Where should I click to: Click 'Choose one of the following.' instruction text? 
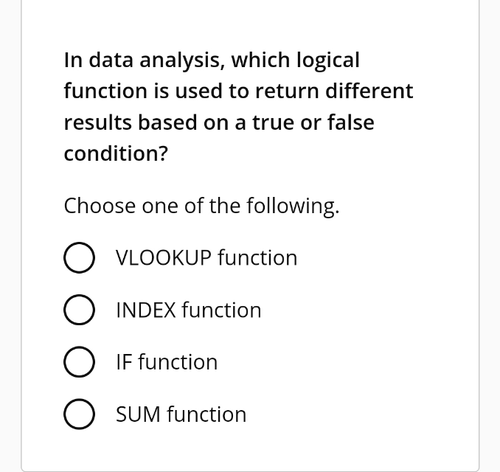pyautogui.click(x=202, y=206)
